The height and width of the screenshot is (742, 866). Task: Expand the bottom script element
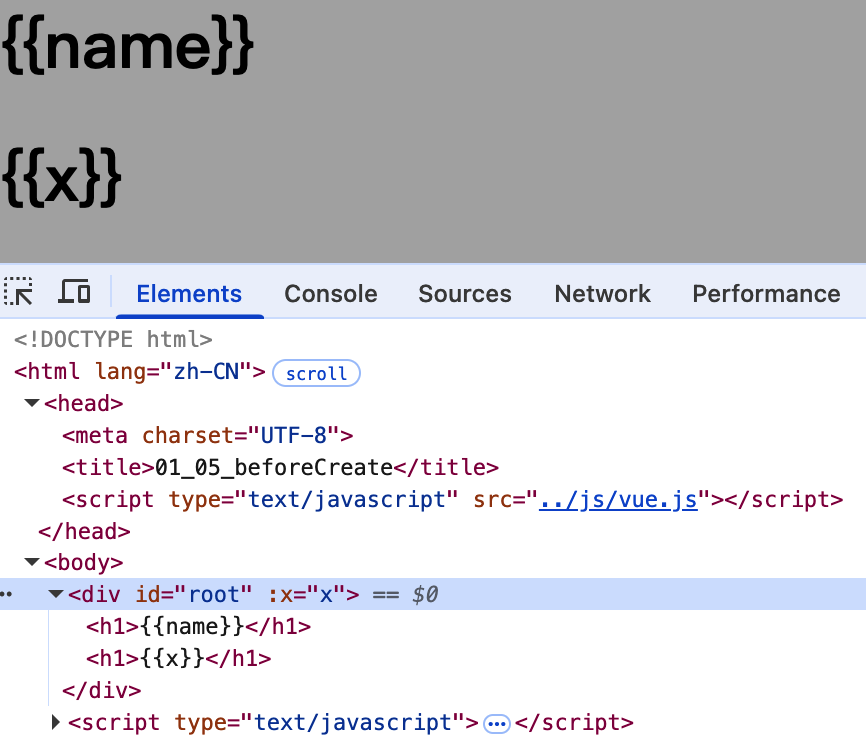56,723
